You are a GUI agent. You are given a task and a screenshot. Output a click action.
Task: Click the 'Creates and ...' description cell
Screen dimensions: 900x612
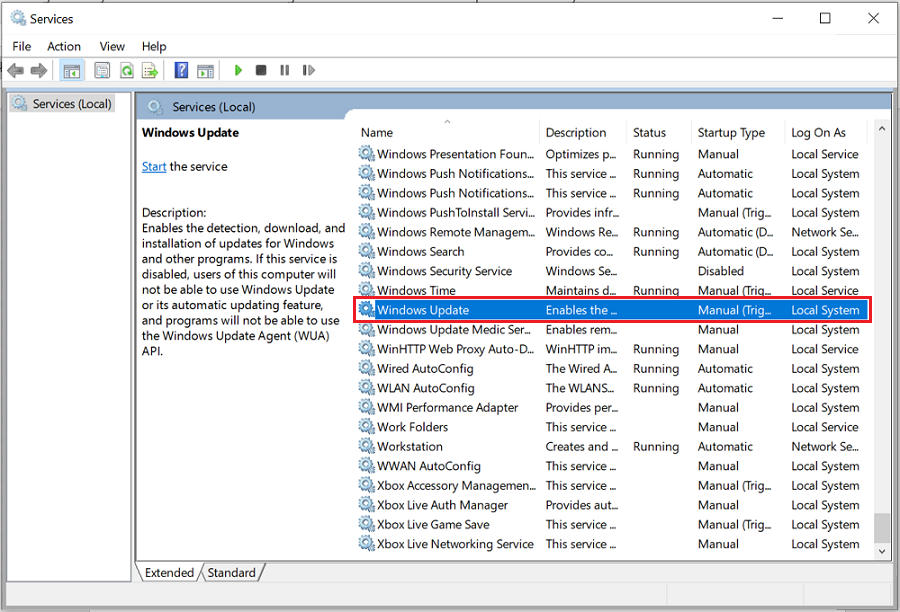pyautogui.click(x=581, y=447)
